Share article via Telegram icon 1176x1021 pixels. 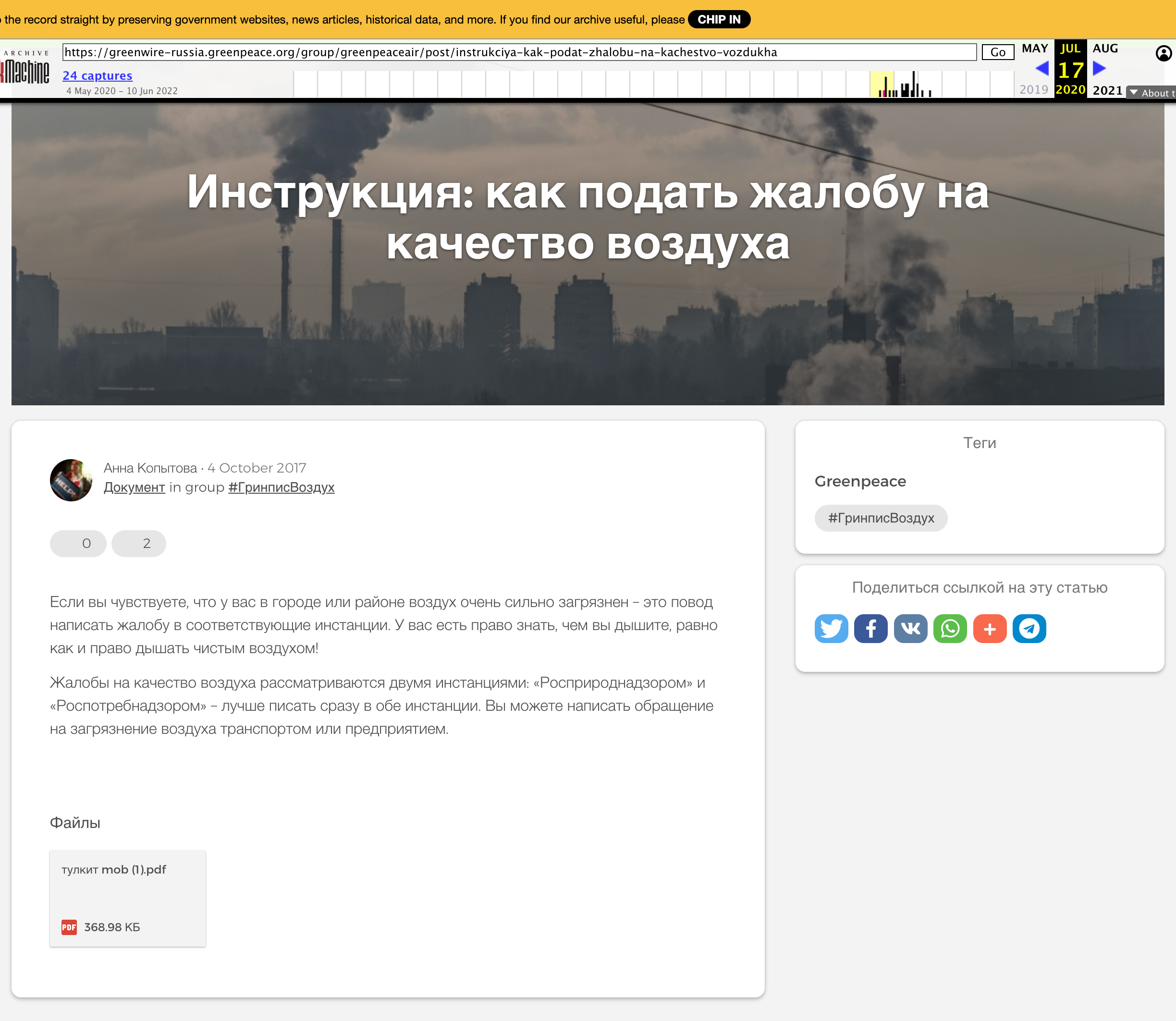point(1029,629)
